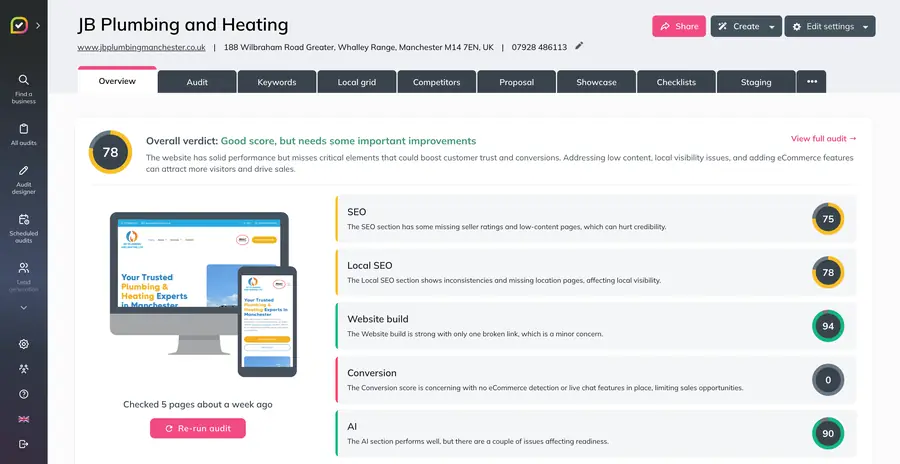Open Lead generation people icon
This screenshot has width=900, height=464.
pos(24,268)
